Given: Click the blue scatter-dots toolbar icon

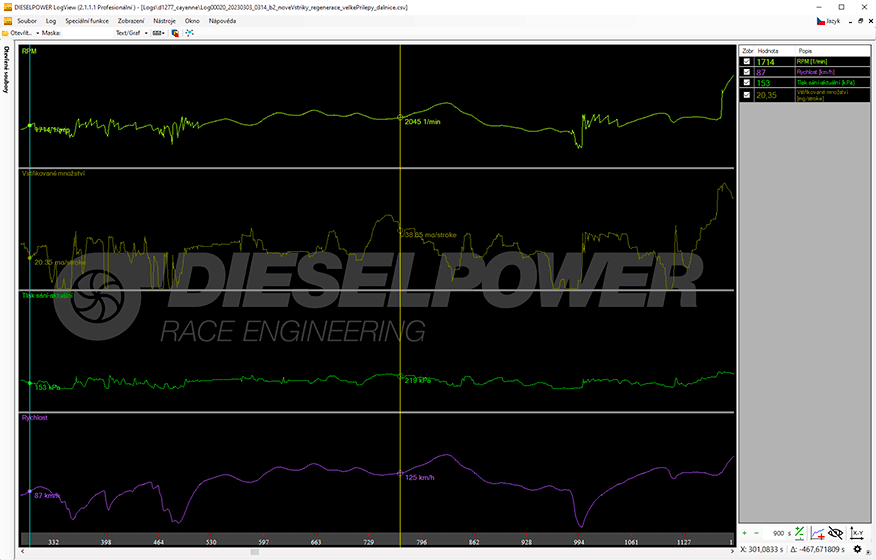Looking at the screenshot, I should (x=189, y=33).
